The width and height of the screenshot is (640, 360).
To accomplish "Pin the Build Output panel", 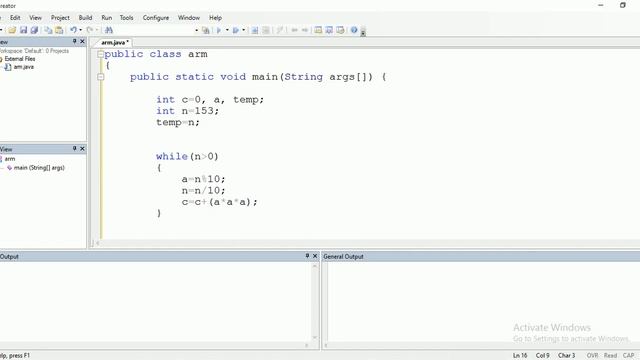I will 307,256.
